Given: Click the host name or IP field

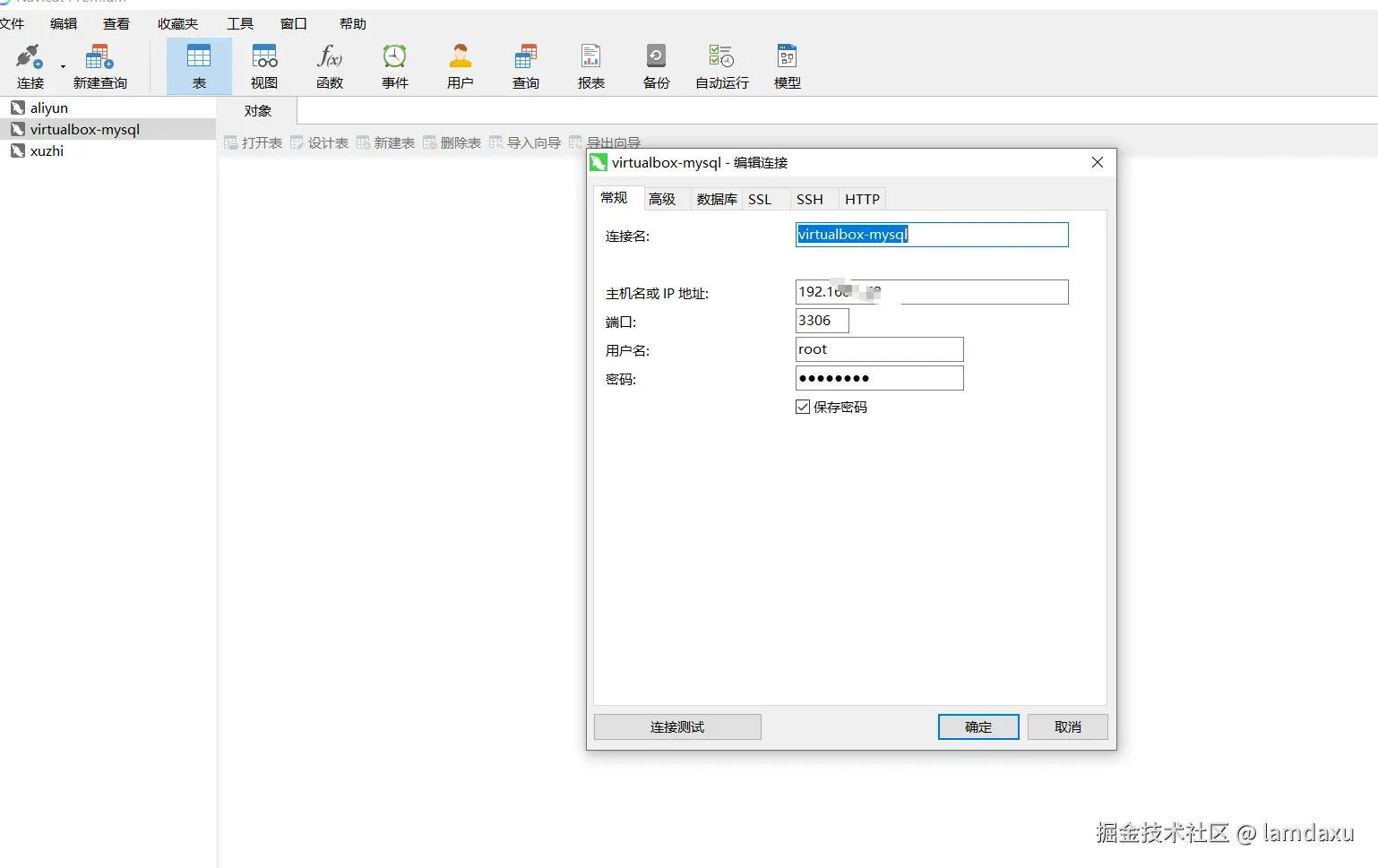Looking at the screenshot, I should pos(932,292).
